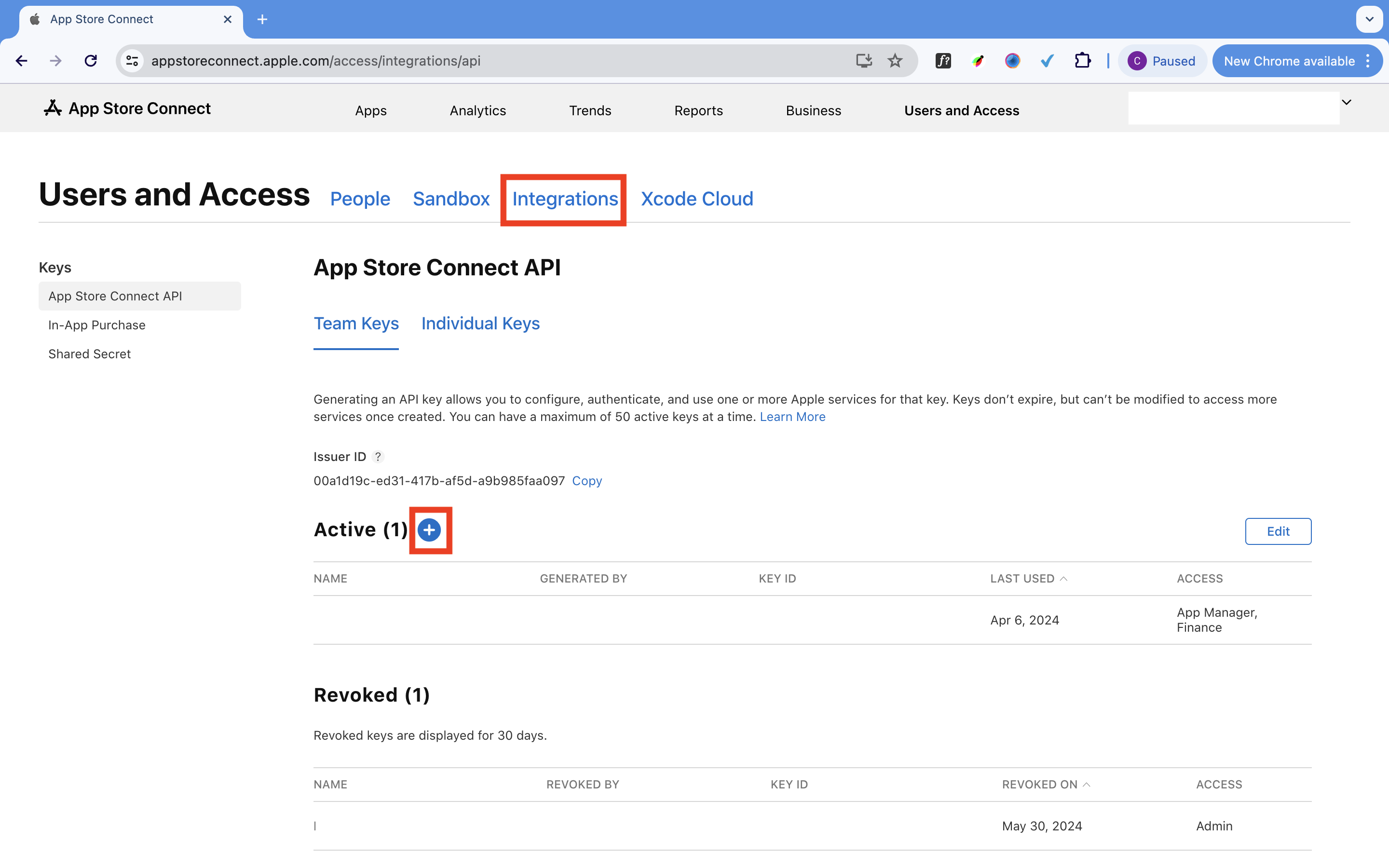Image resolution: width=1389 pixels, height=868 pixels.
Task: Select the Individual Keys tab
Action: 480,324
